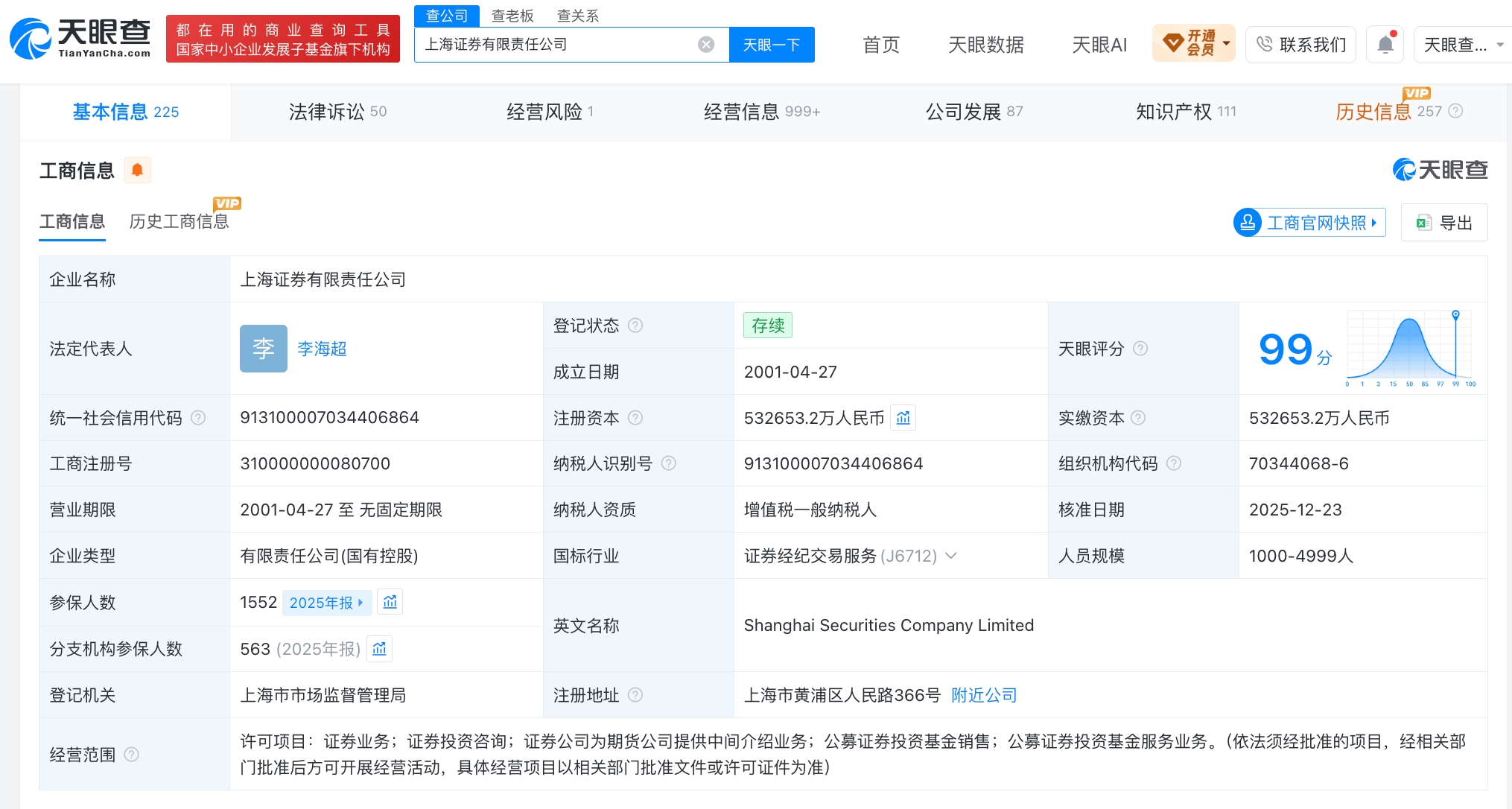1512x809 pixels.
Task: Click help icon next to 登记状态
Action: click(x=635, y=326)
